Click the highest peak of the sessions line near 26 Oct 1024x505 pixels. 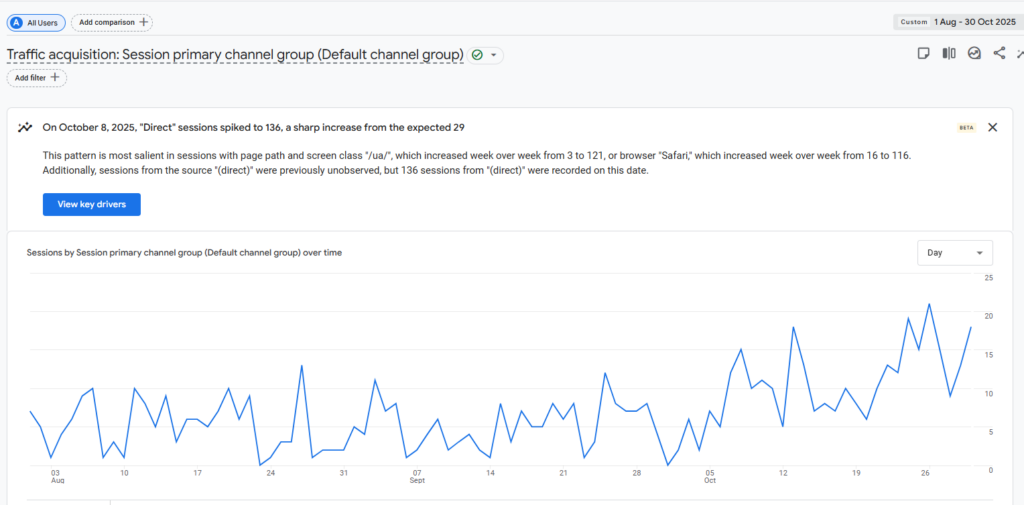click(929, 304)
